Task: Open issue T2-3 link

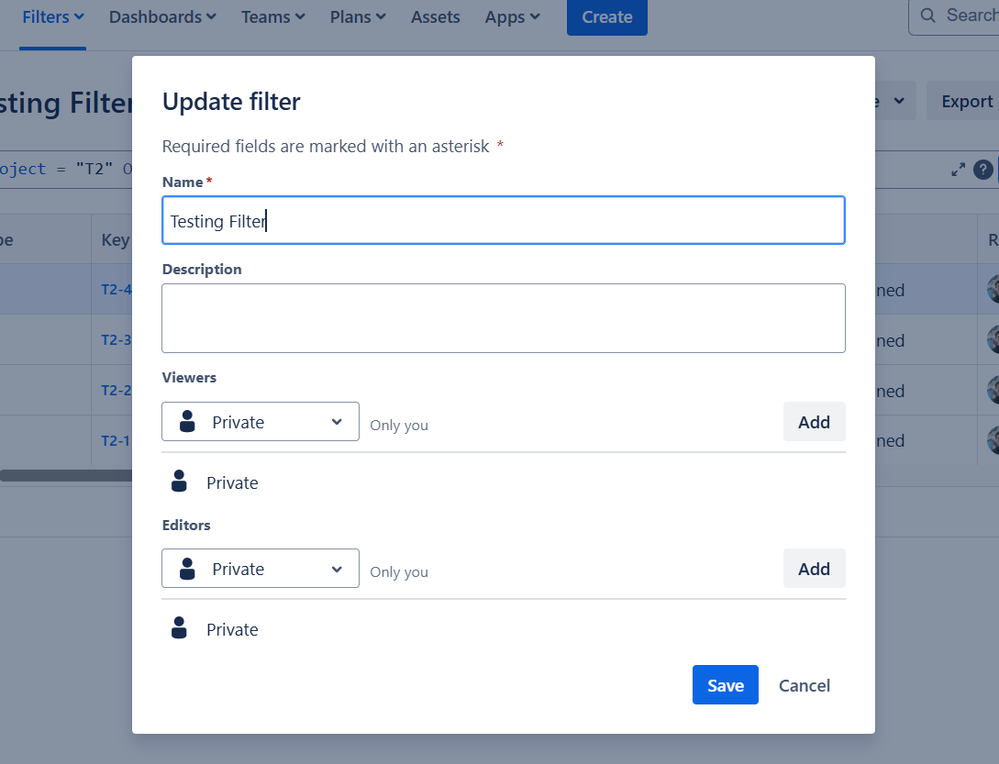Action: point(117,340)
